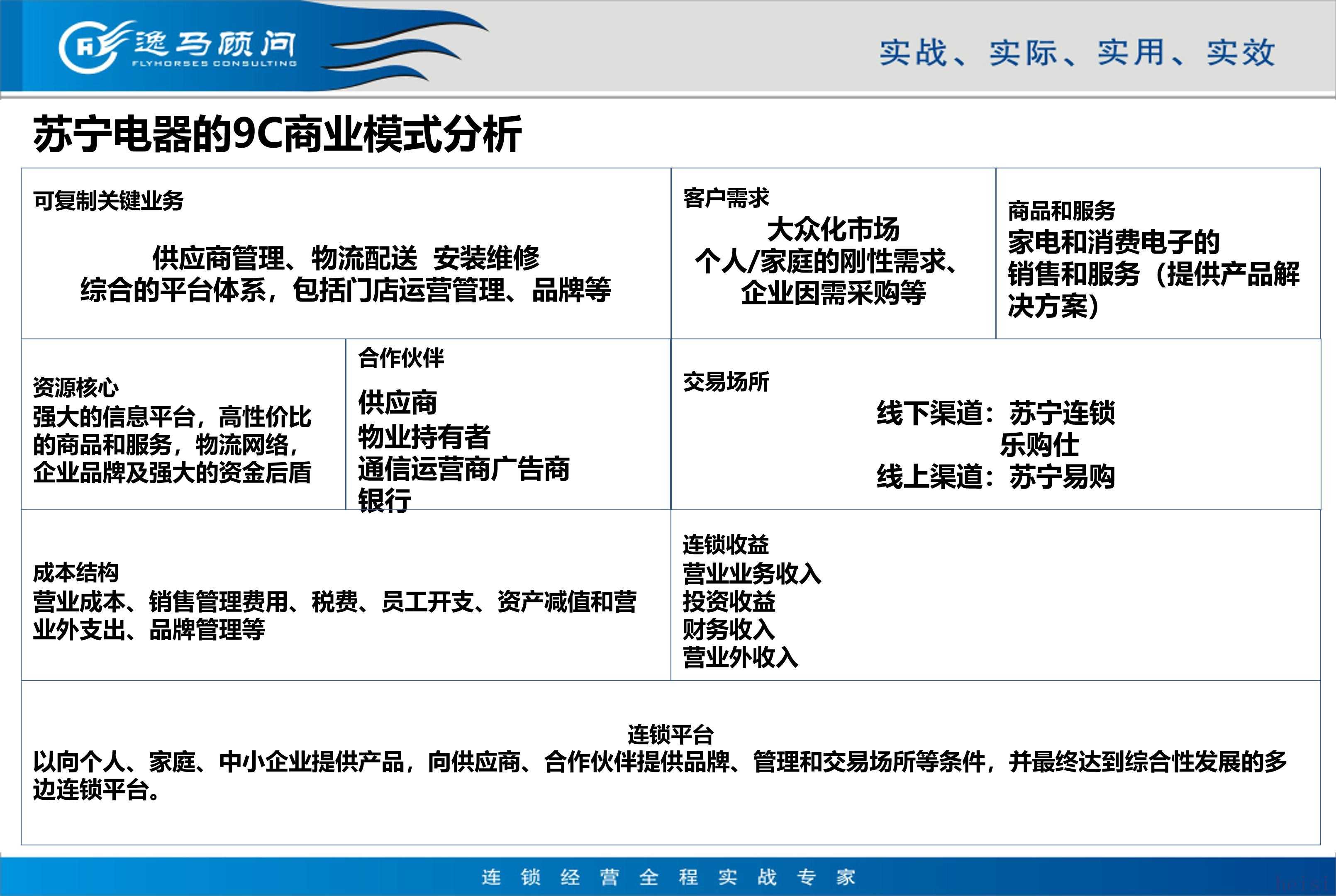Click the footer text 连锁经营全程实战专家
Viewport: 1336px width, 896px height.
[x=668, y=877]
